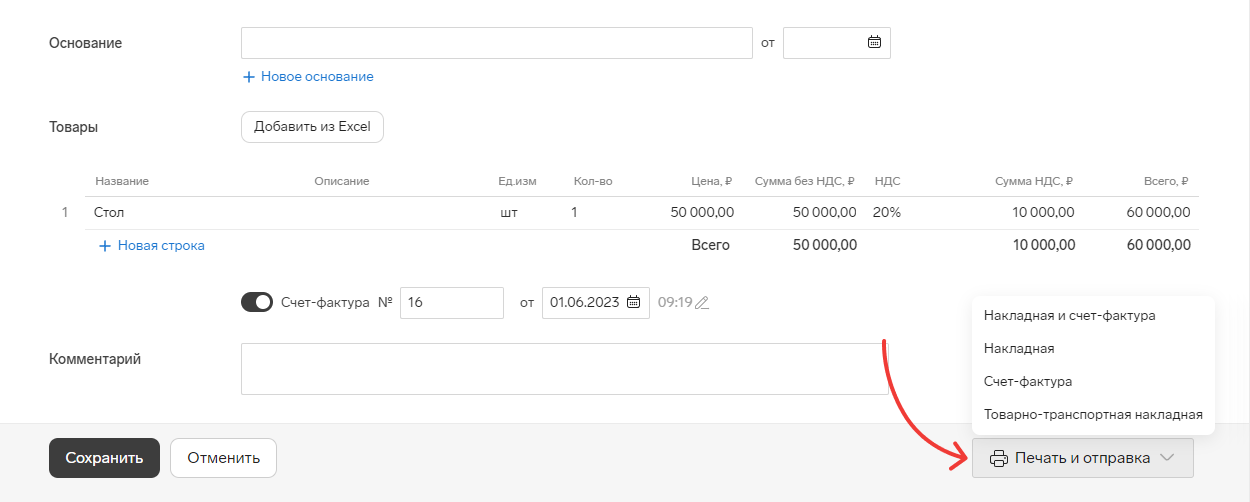Viewport: 1250px width, 502px height.
Task: Click the Сохранить button
Action: pos(104,458)
